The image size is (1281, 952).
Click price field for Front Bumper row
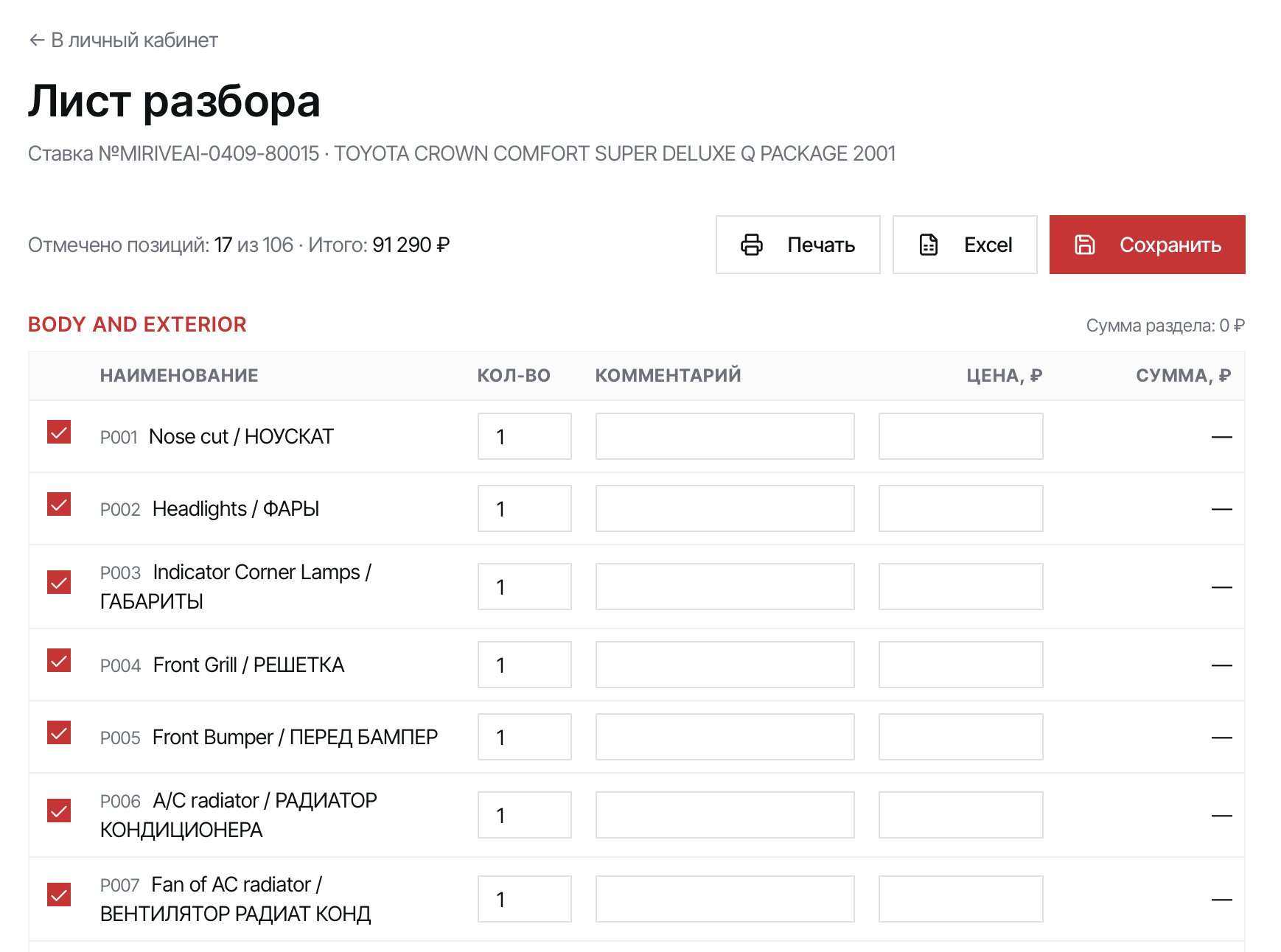pyautogui.click(x=961, y=737)
